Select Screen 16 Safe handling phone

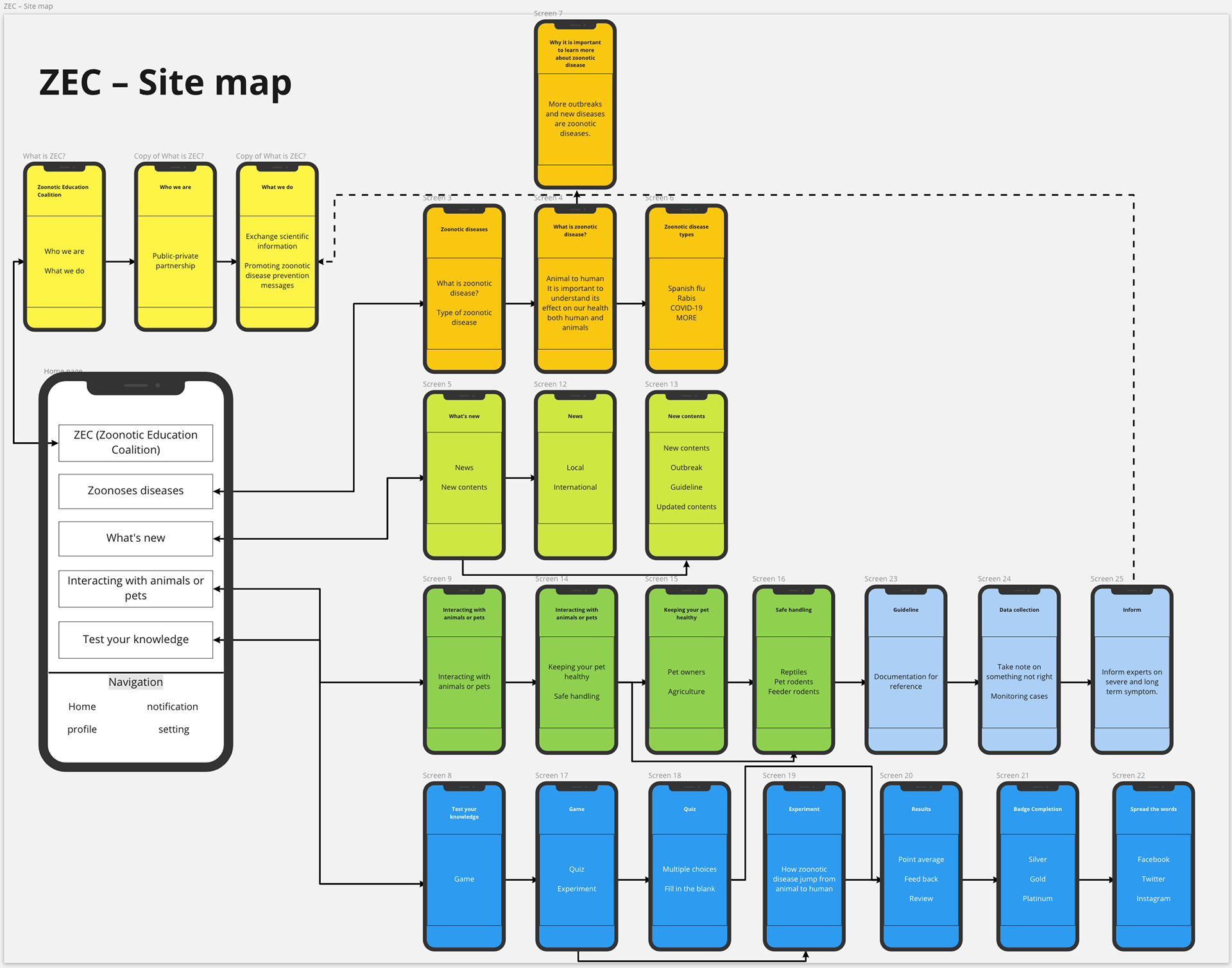(x=794, y=670)
